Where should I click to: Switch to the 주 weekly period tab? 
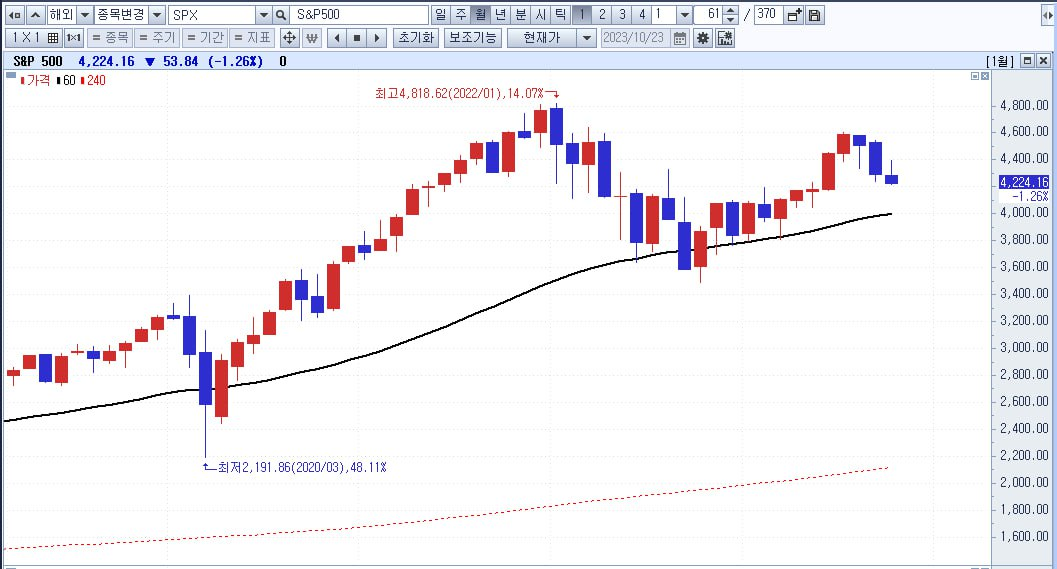coord(460,15)
